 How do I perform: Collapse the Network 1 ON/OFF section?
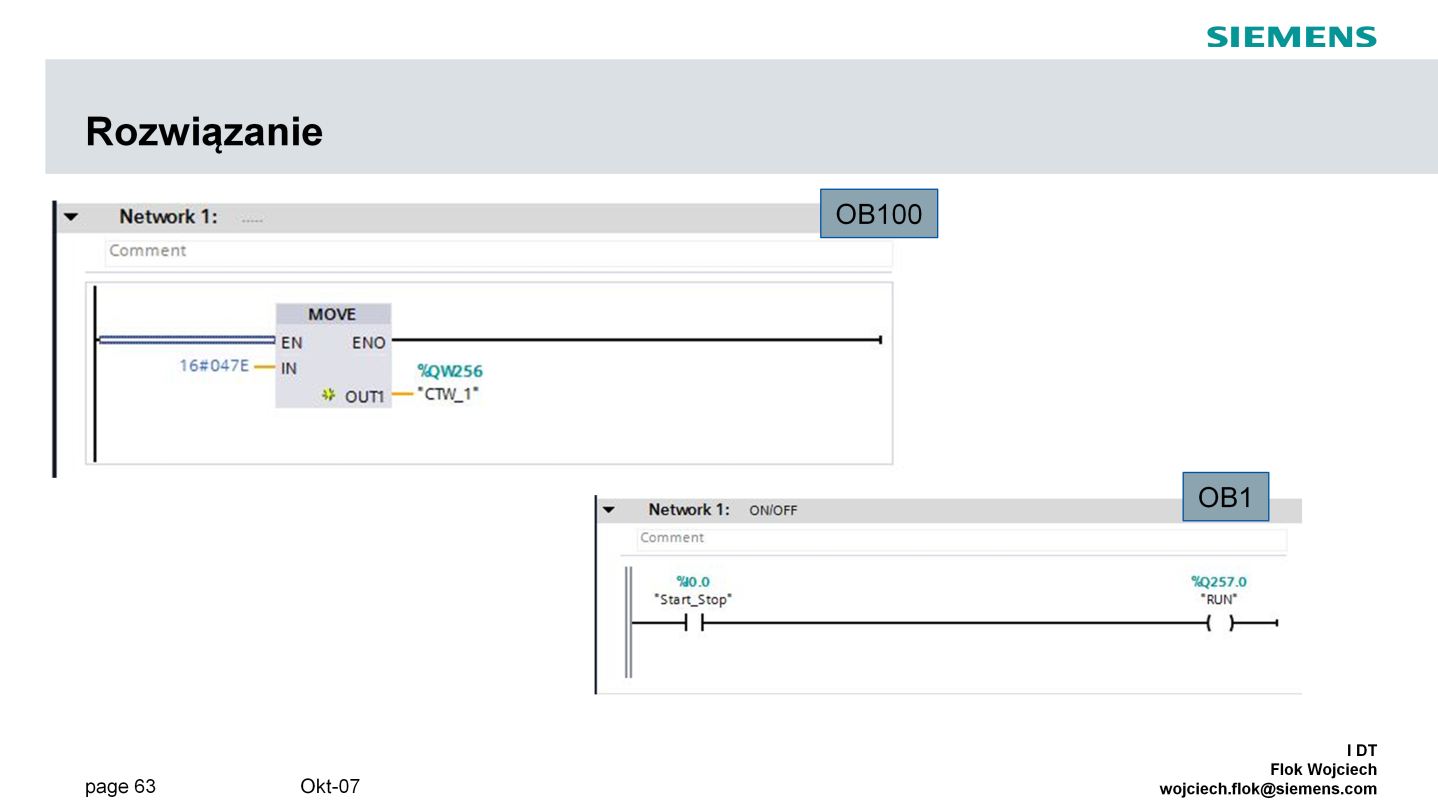pyautogui.click(x=608, y=510)
